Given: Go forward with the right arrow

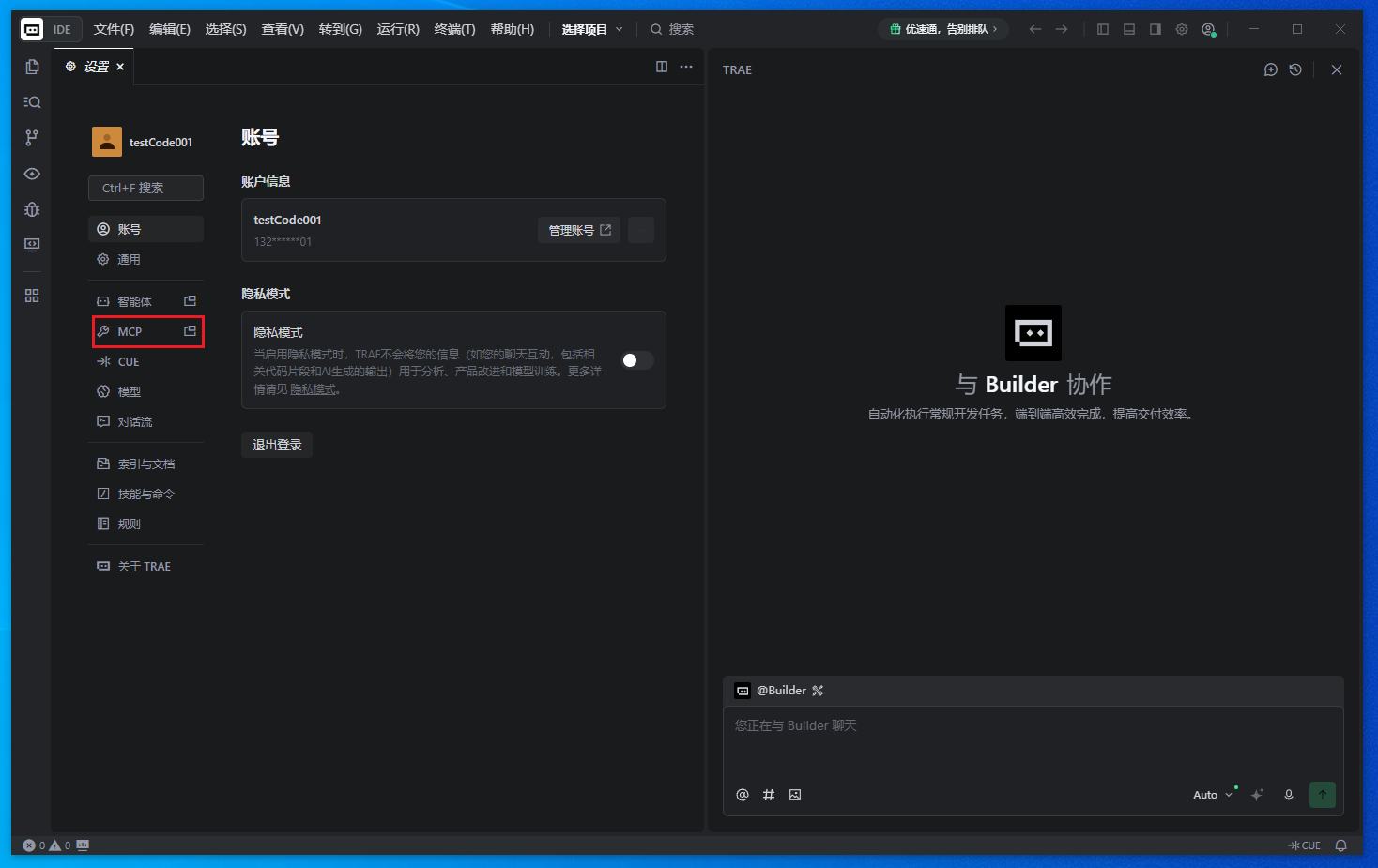Looking at the screenshot, I should [x=1062, y=29].
